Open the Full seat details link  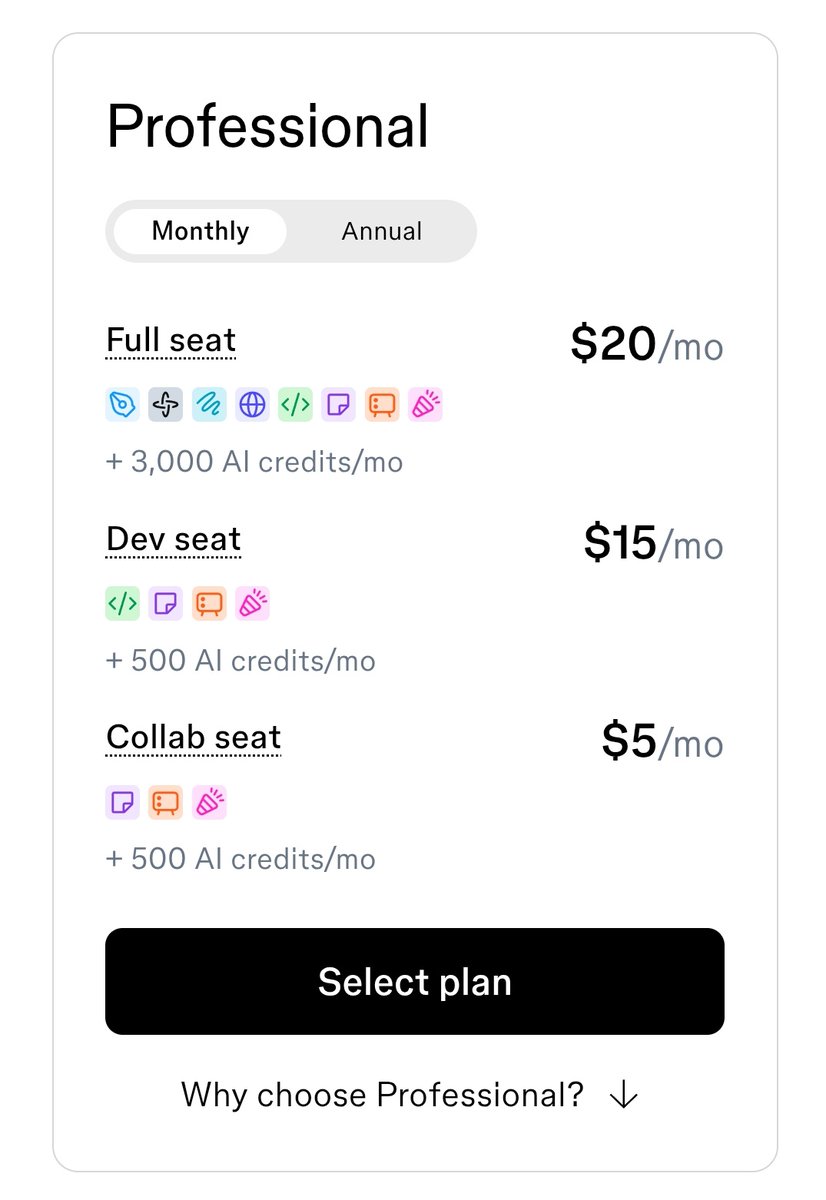(x=171, y=341)
